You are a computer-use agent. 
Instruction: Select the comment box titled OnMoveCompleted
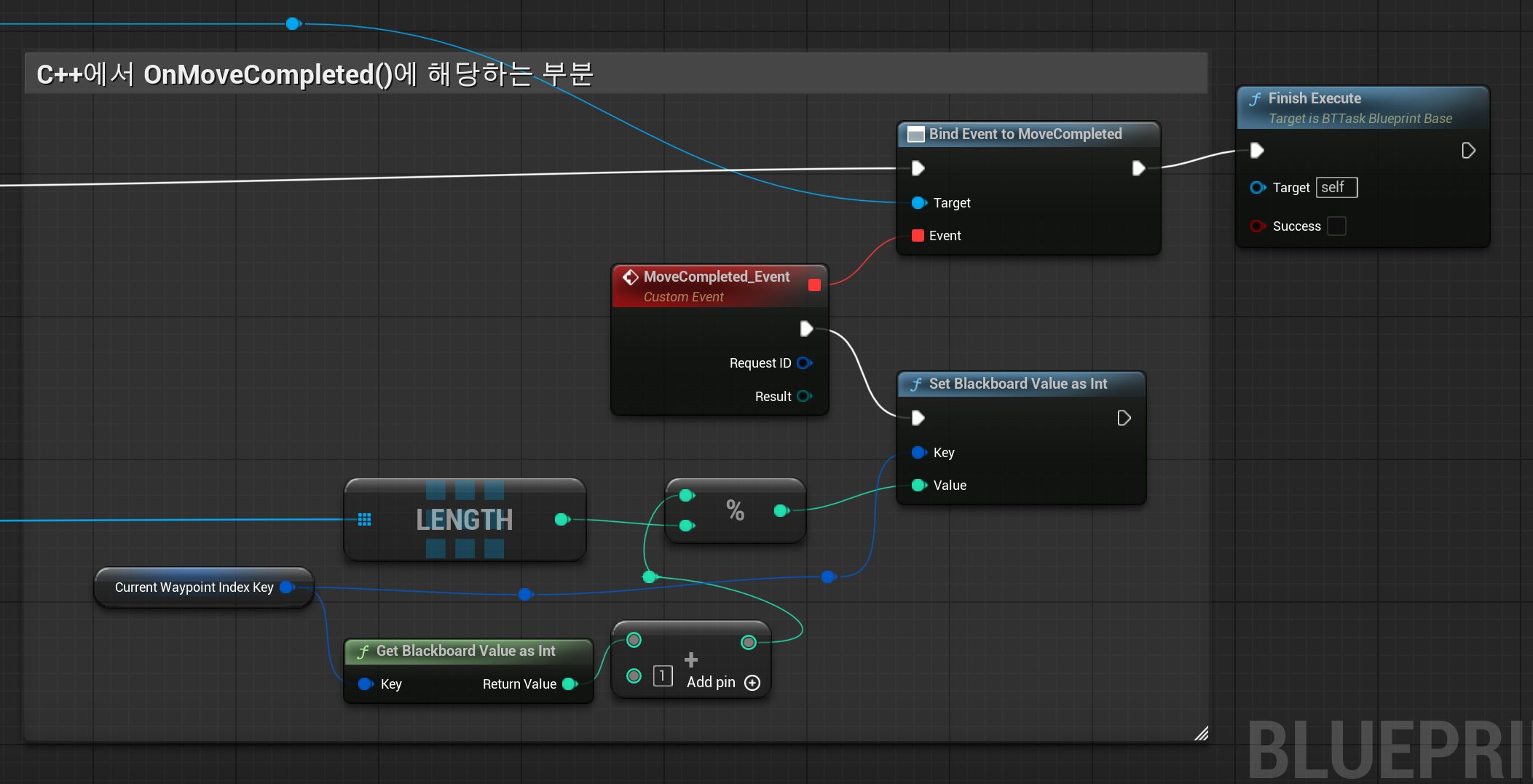616,74
